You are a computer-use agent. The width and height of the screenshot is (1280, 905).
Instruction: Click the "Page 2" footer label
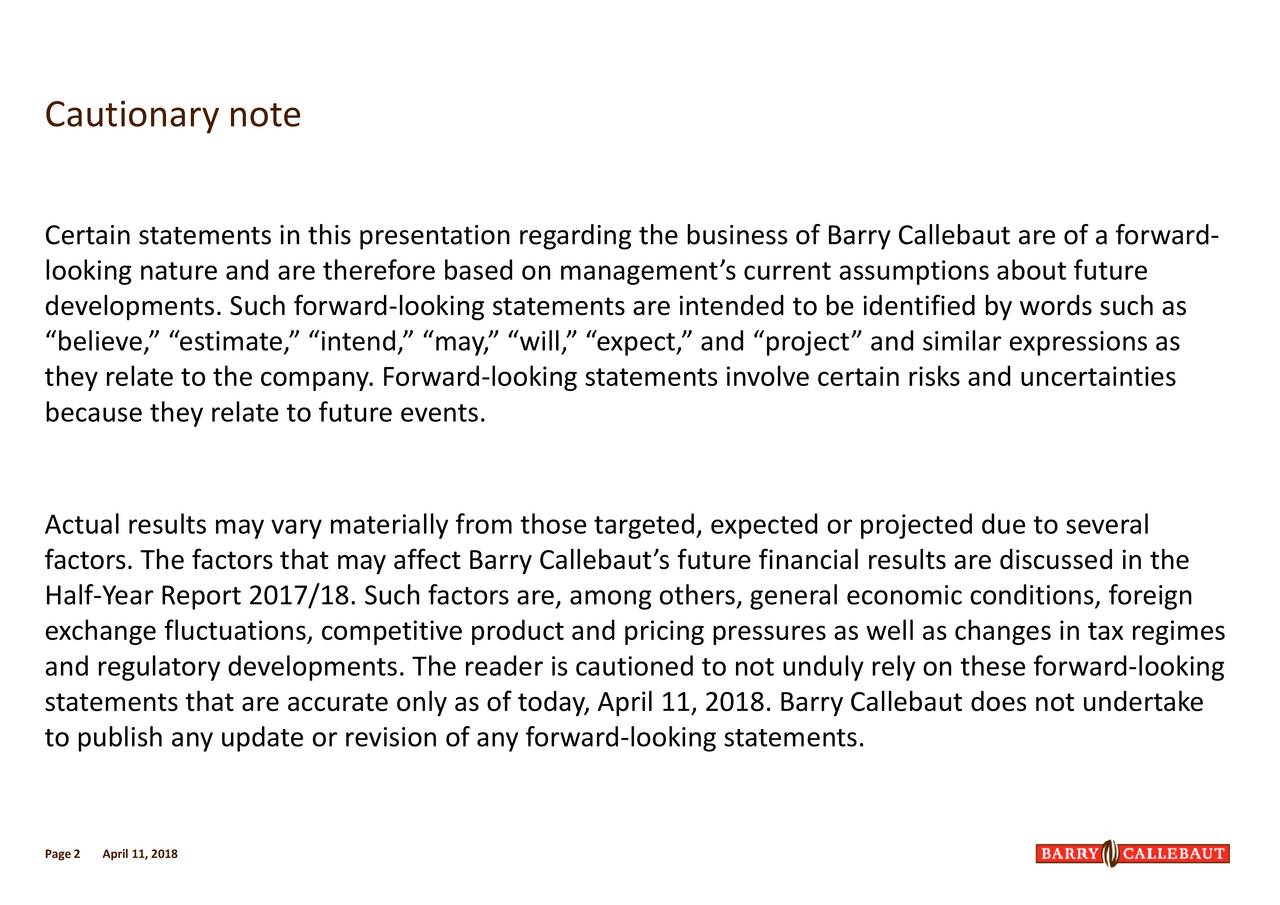coord(62,854)
